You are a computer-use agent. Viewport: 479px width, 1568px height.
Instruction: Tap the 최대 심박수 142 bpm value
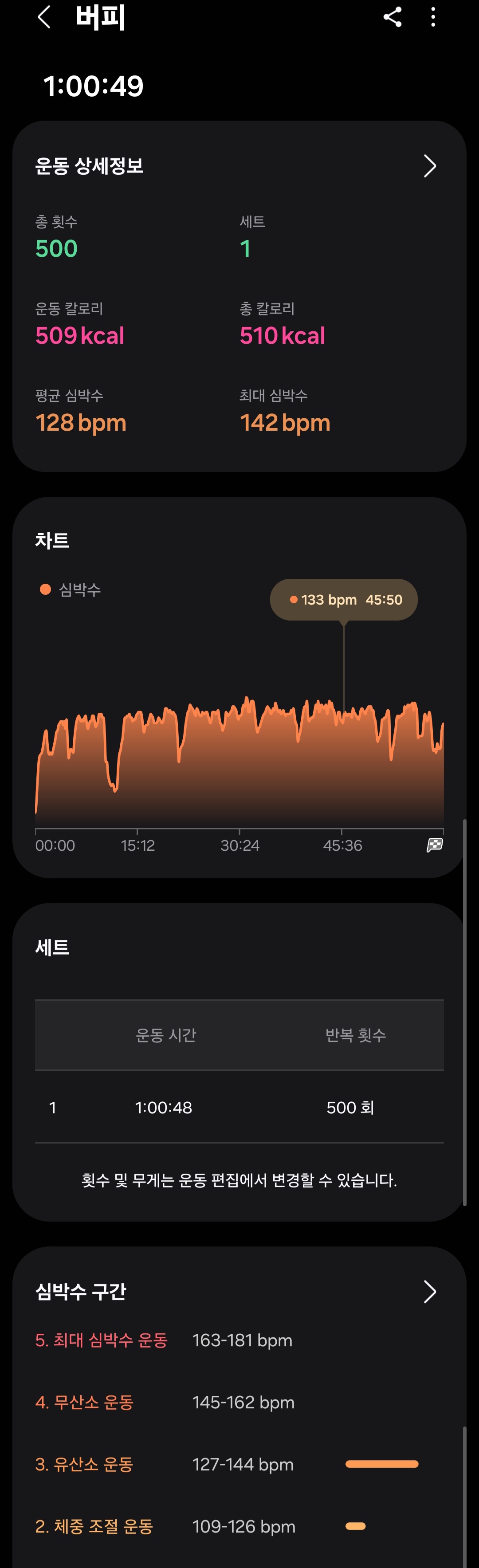(x=285, y=422)
